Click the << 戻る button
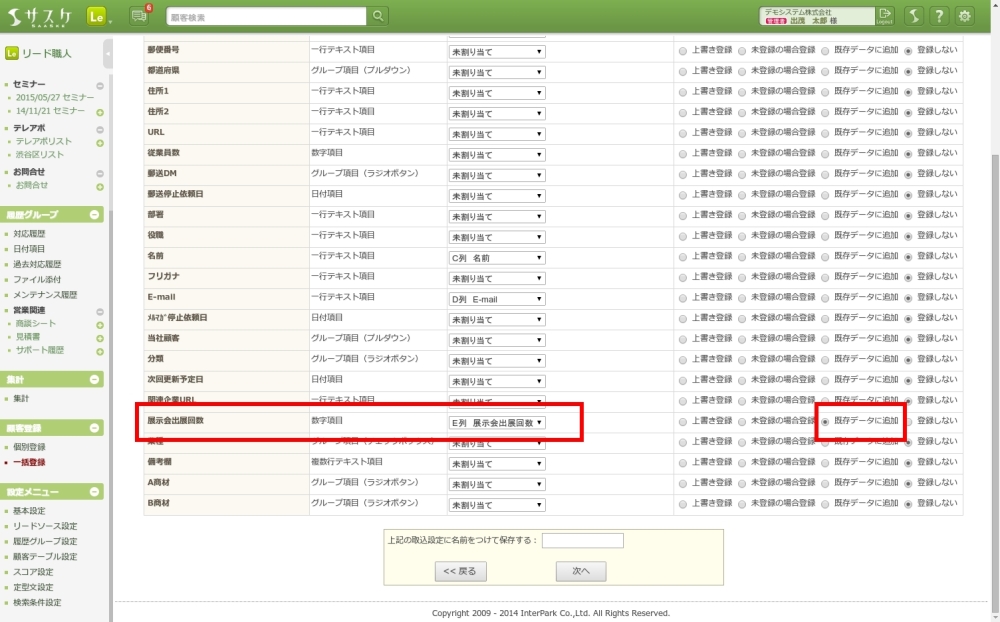Screen dimensions: 1000x622 (460, 572)
